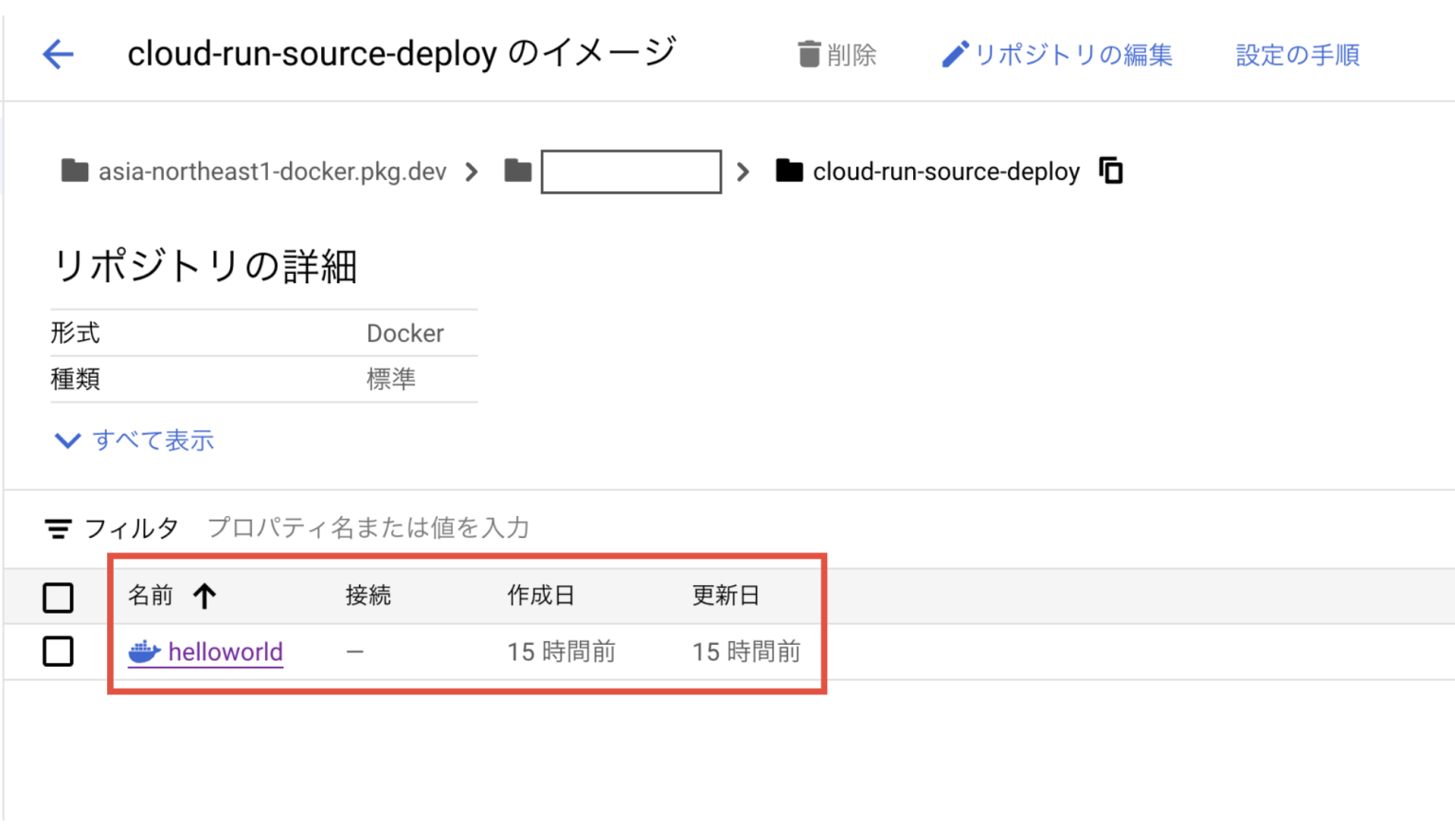Click the cloud-run-source-deploy folder icon
Image resolution: width=1455 pixels, height=840 pixels.
(x=789, y=171)
